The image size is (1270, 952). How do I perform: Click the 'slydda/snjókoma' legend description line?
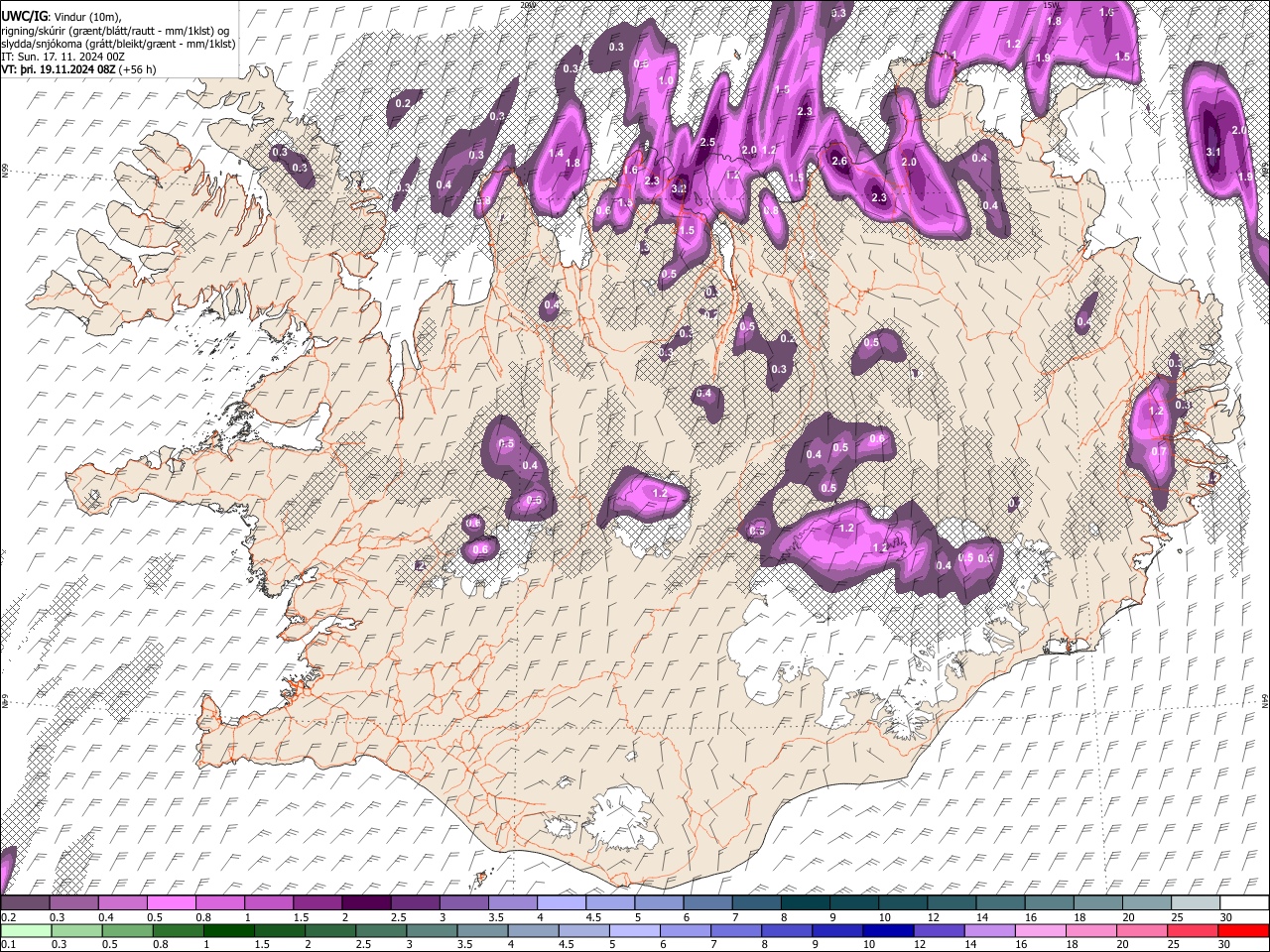pos(118,44)
